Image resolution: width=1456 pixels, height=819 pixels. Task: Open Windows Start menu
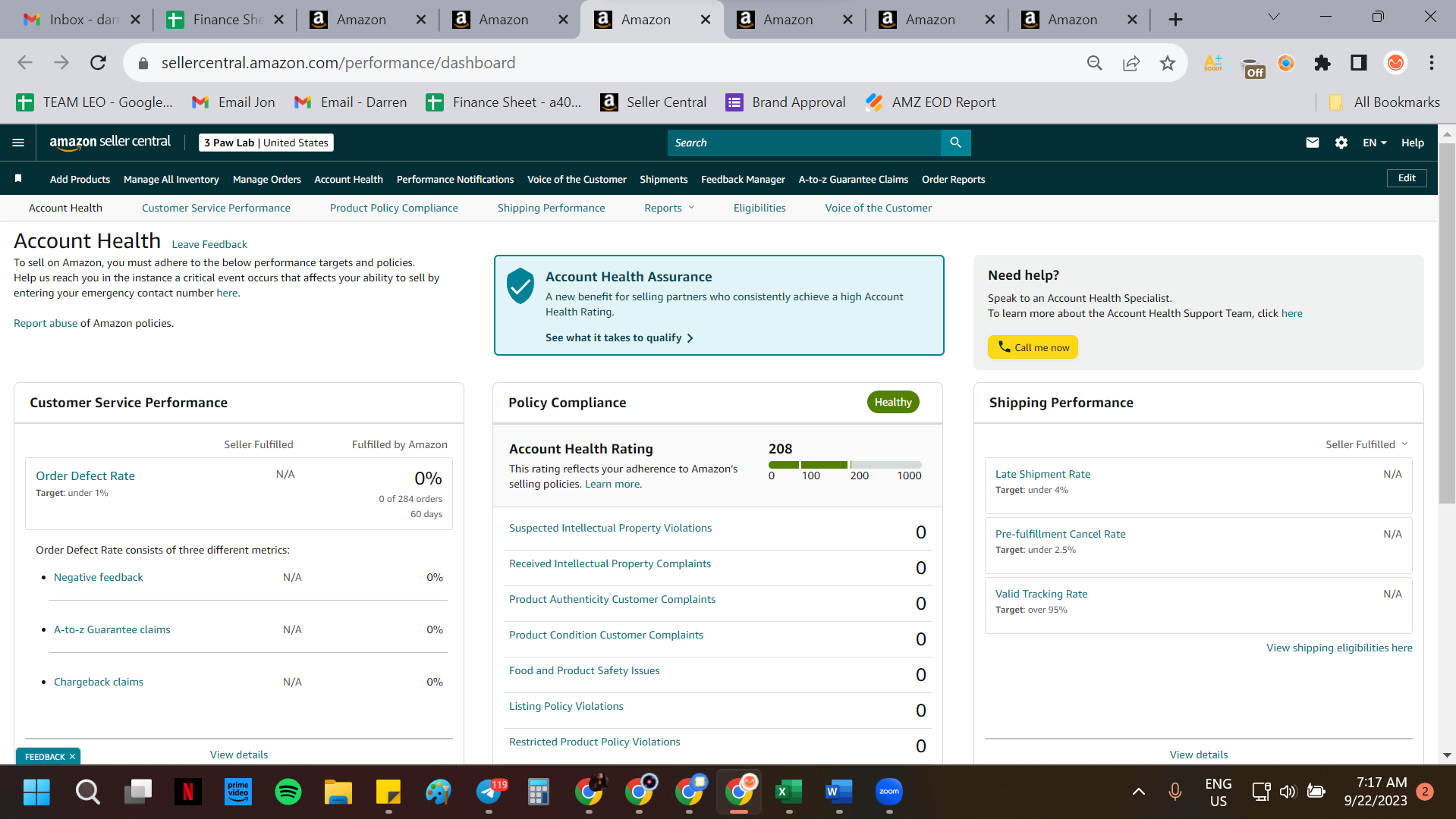(x=36, y=792)
